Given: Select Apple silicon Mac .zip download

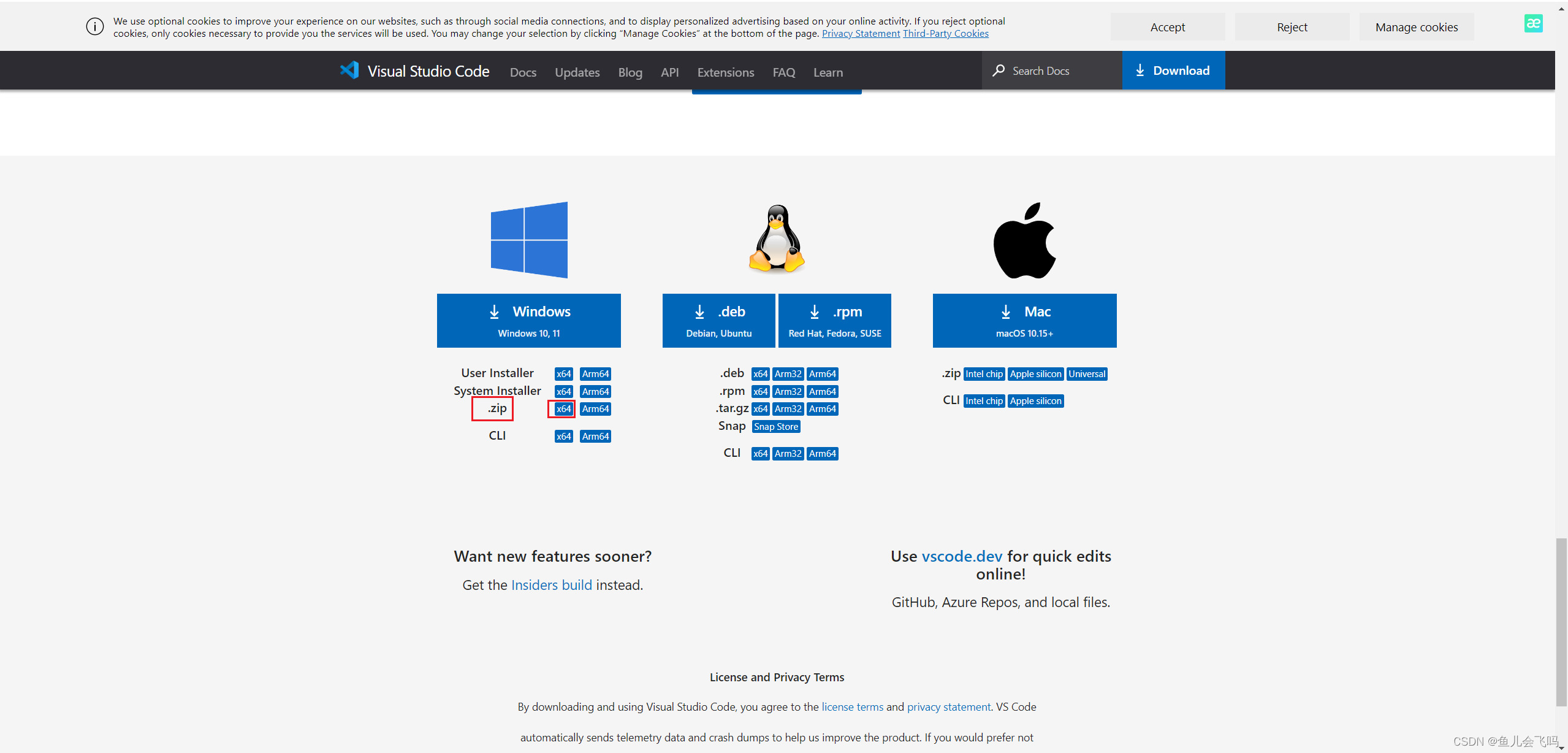Looking at the screenshot, I should click(x=1035, y=374).
